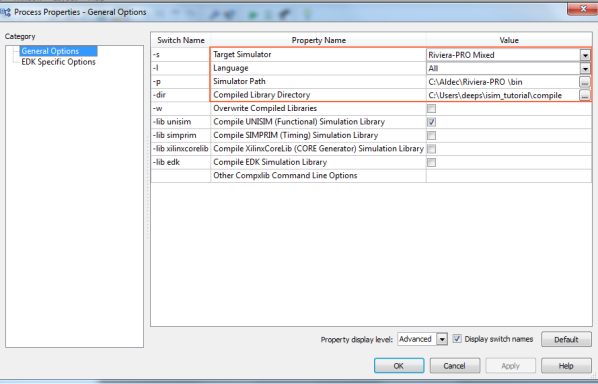Click the Compiled Library Directory value field
Screen dimensions: 598x384
click(503, 95)
